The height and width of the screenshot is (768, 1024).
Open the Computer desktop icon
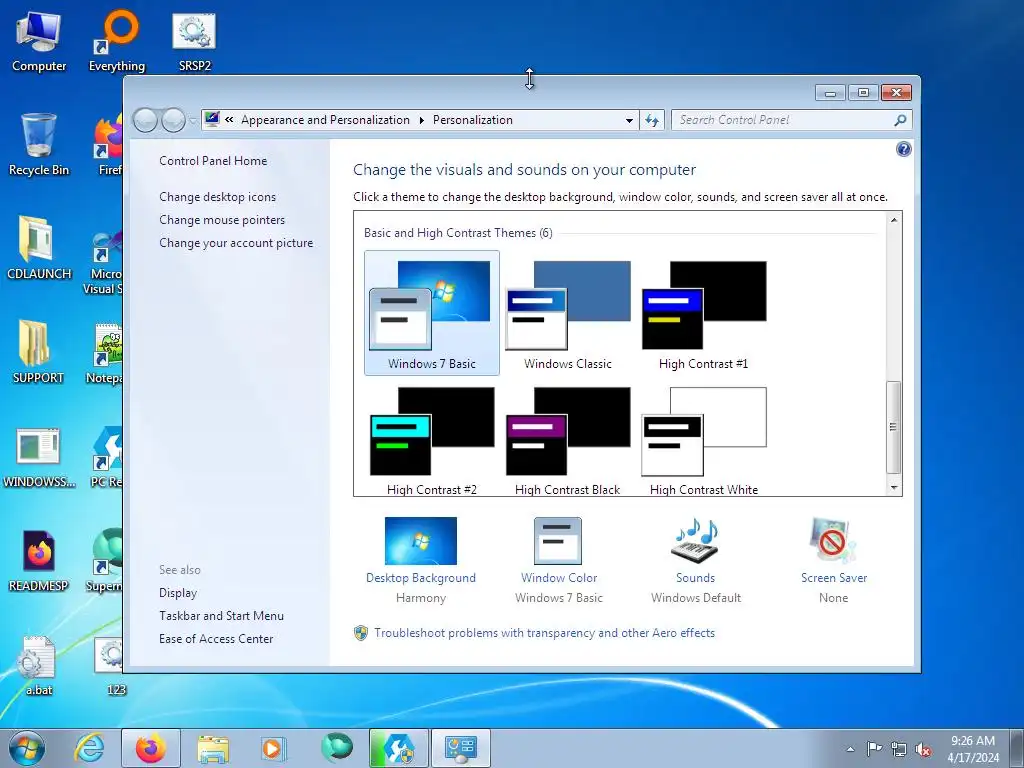pos(39,42)
